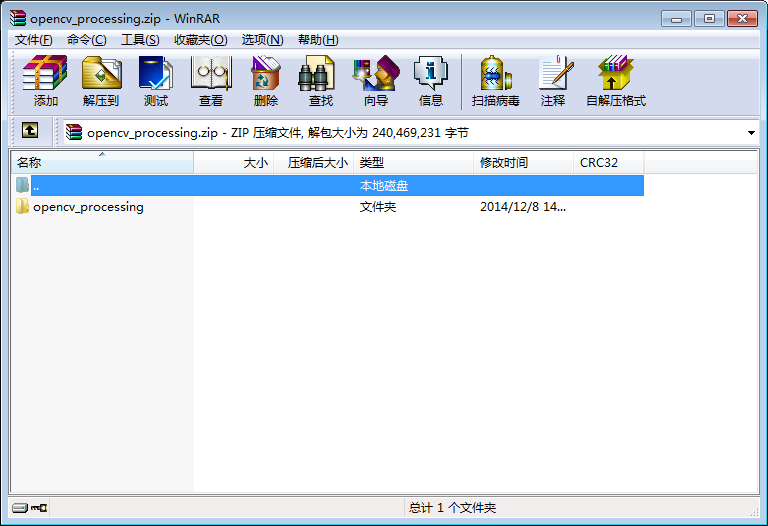Open the View (查看) tool
Viewport: 768px width, 526px height.
tap(211, 81)
